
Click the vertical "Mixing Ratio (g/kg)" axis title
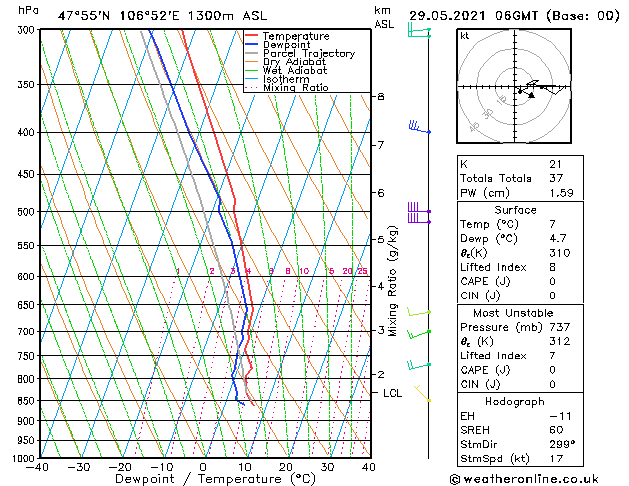[392, 281]
